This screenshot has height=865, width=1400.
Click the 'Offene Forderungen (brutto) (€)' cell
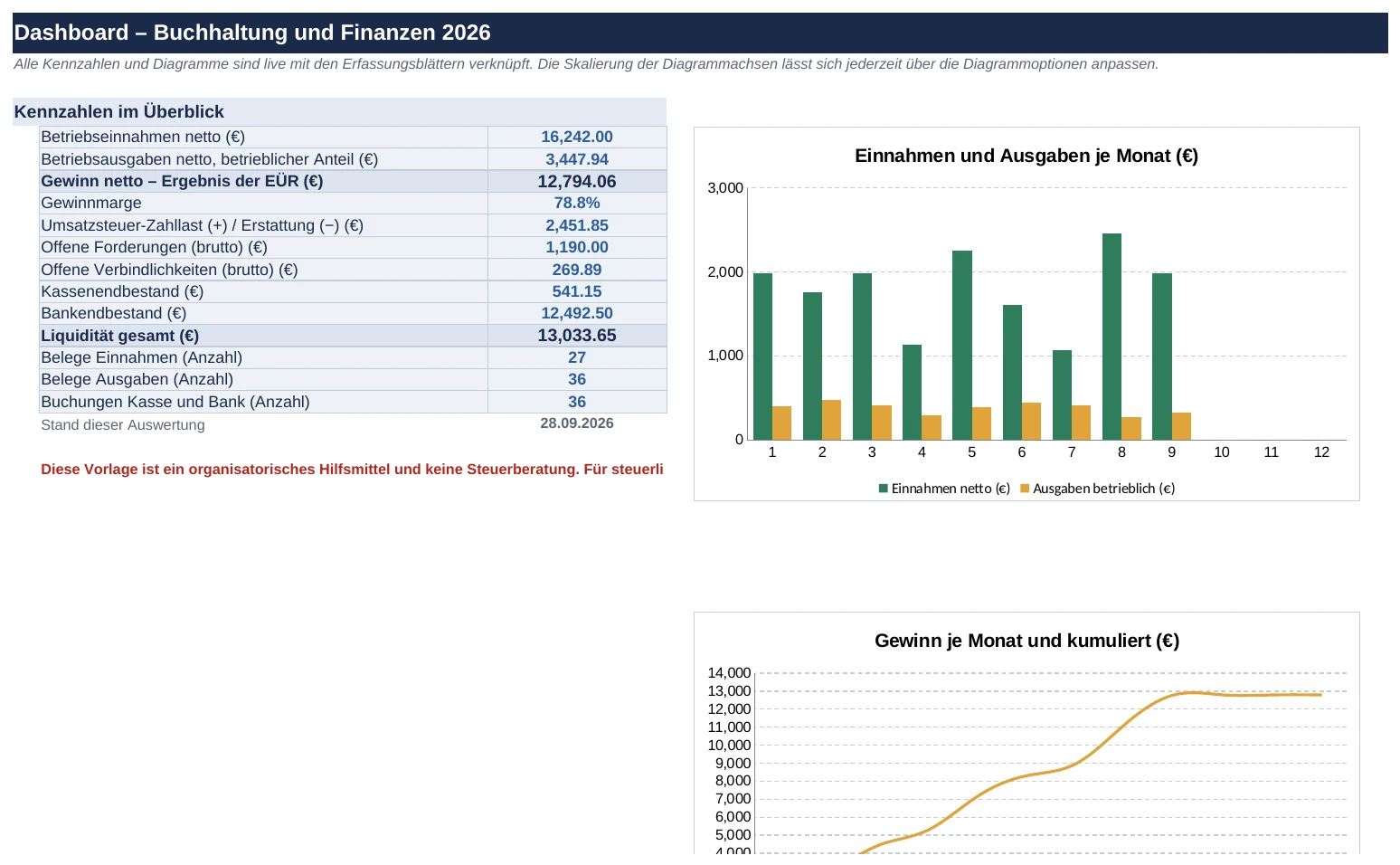263,247
